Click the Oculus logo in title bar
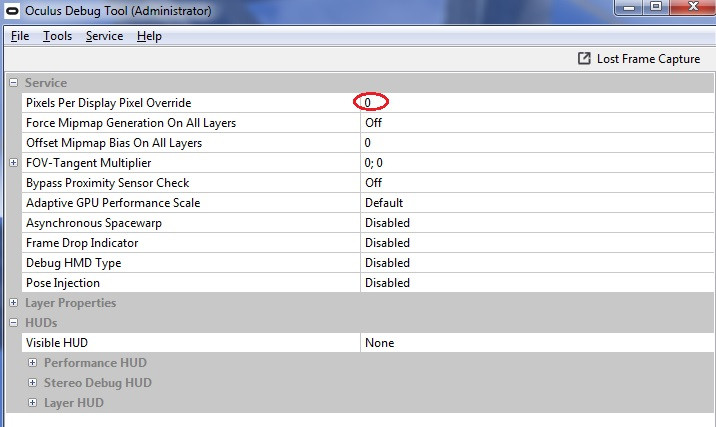716x427 pixels. (x=12, y=11)
